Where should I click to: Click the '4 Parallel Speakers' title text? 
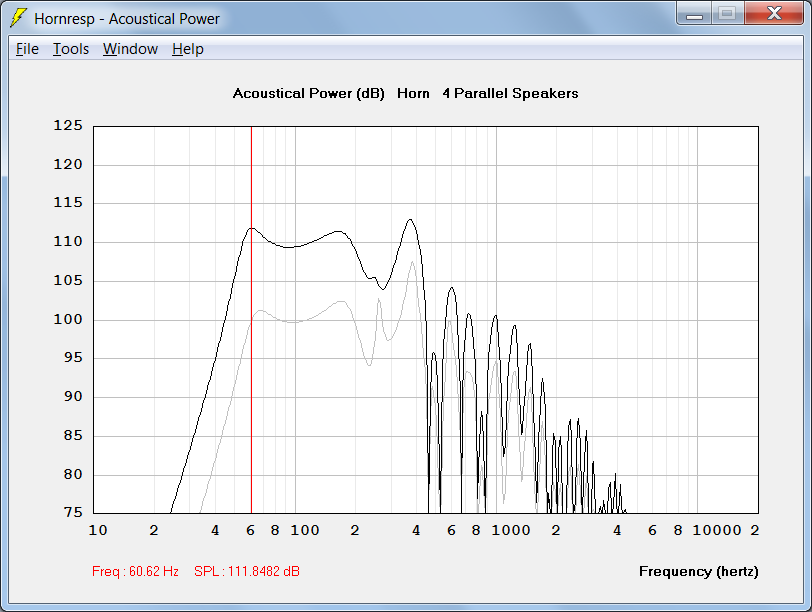click(510, 93)
